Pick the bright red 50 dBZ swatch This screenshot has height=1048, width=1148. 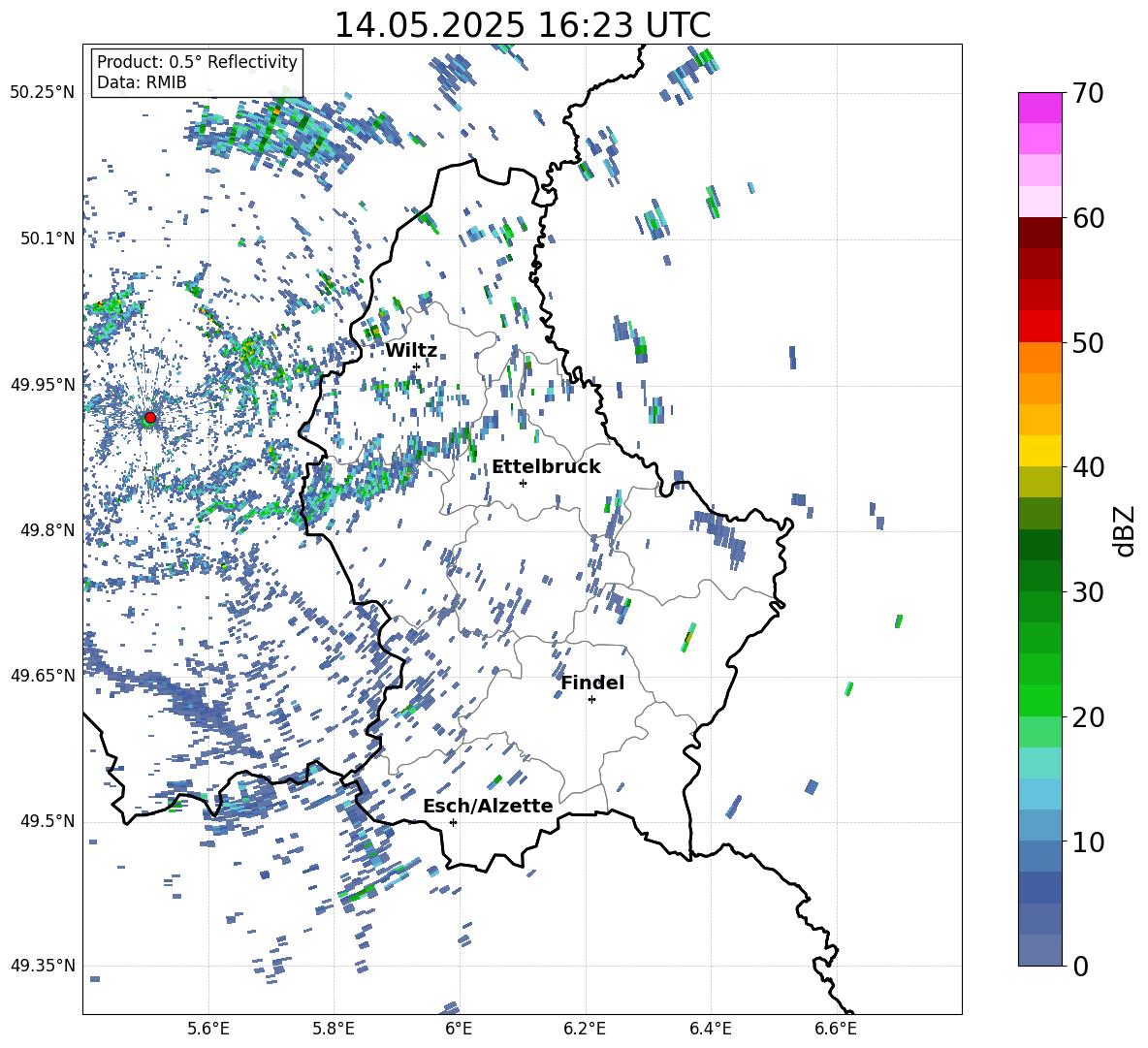pos(1040,327)
